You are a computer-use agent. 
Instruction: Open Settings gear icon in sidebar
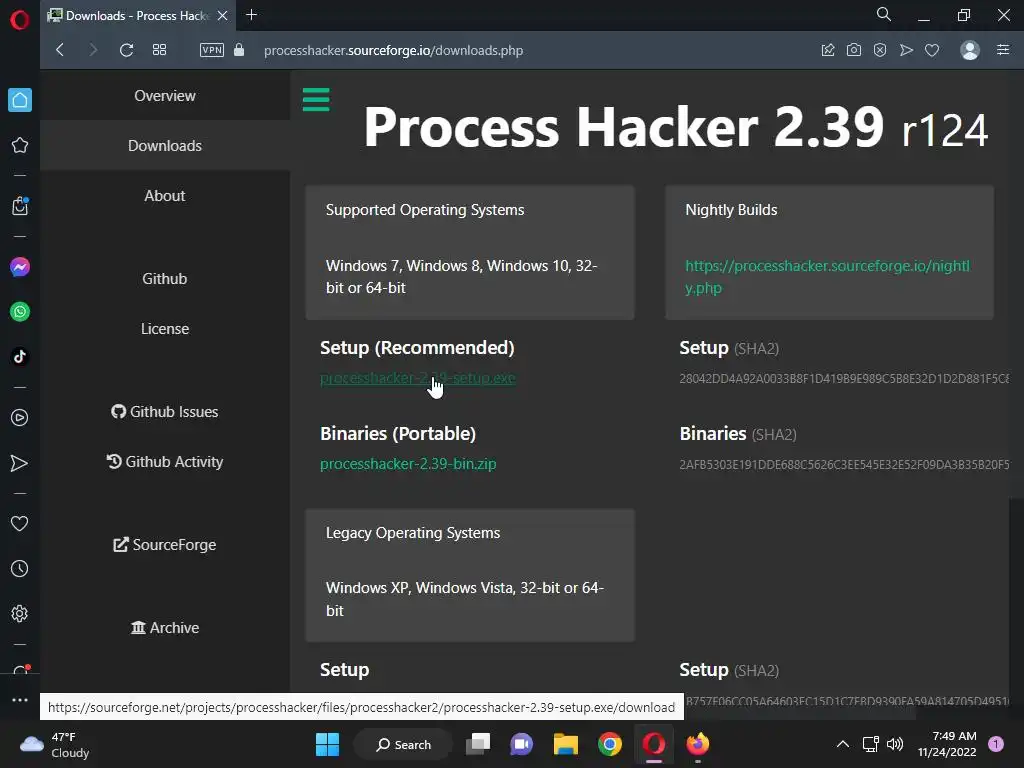coord(20,613)
